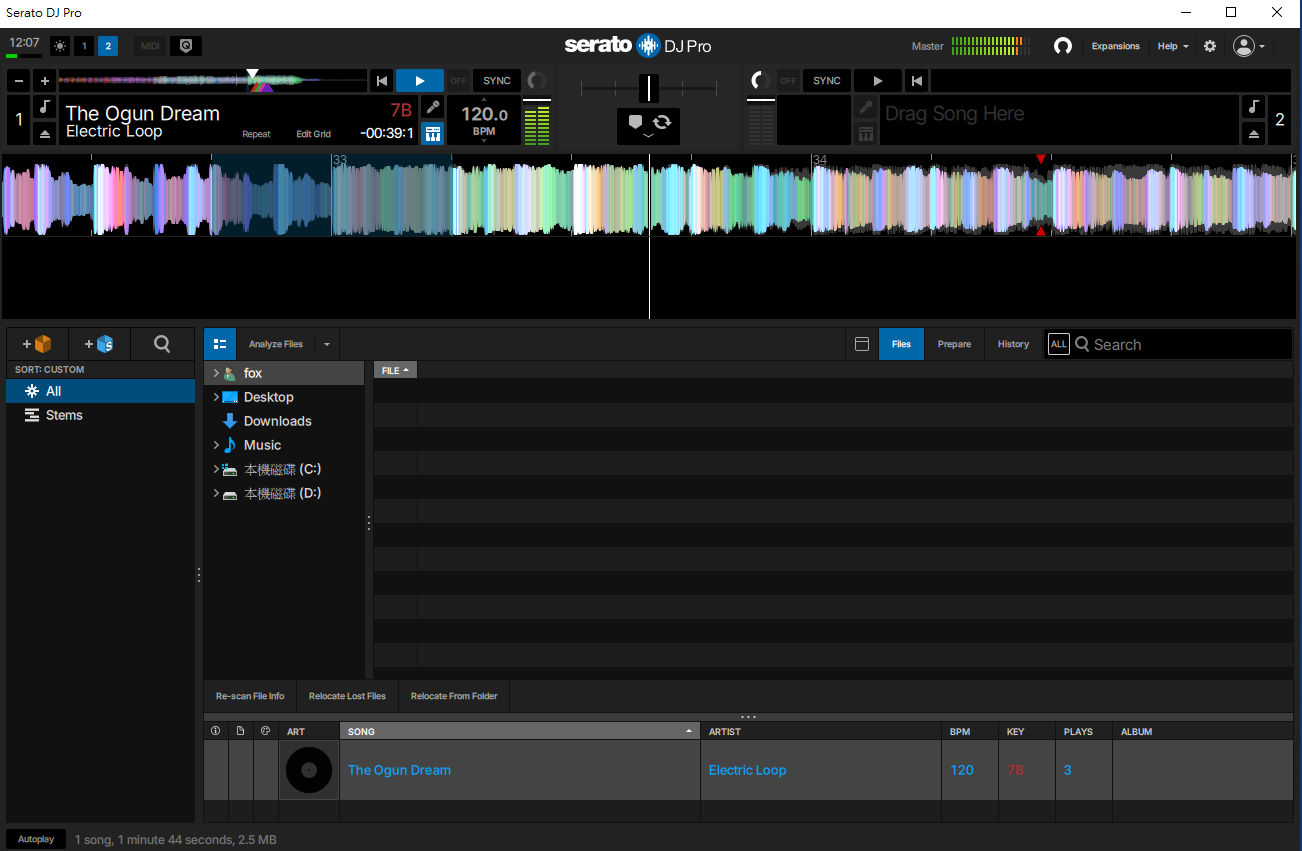Click the Search input field
The width and height of the screenshot is (1302, 851).
point(1180,344)
